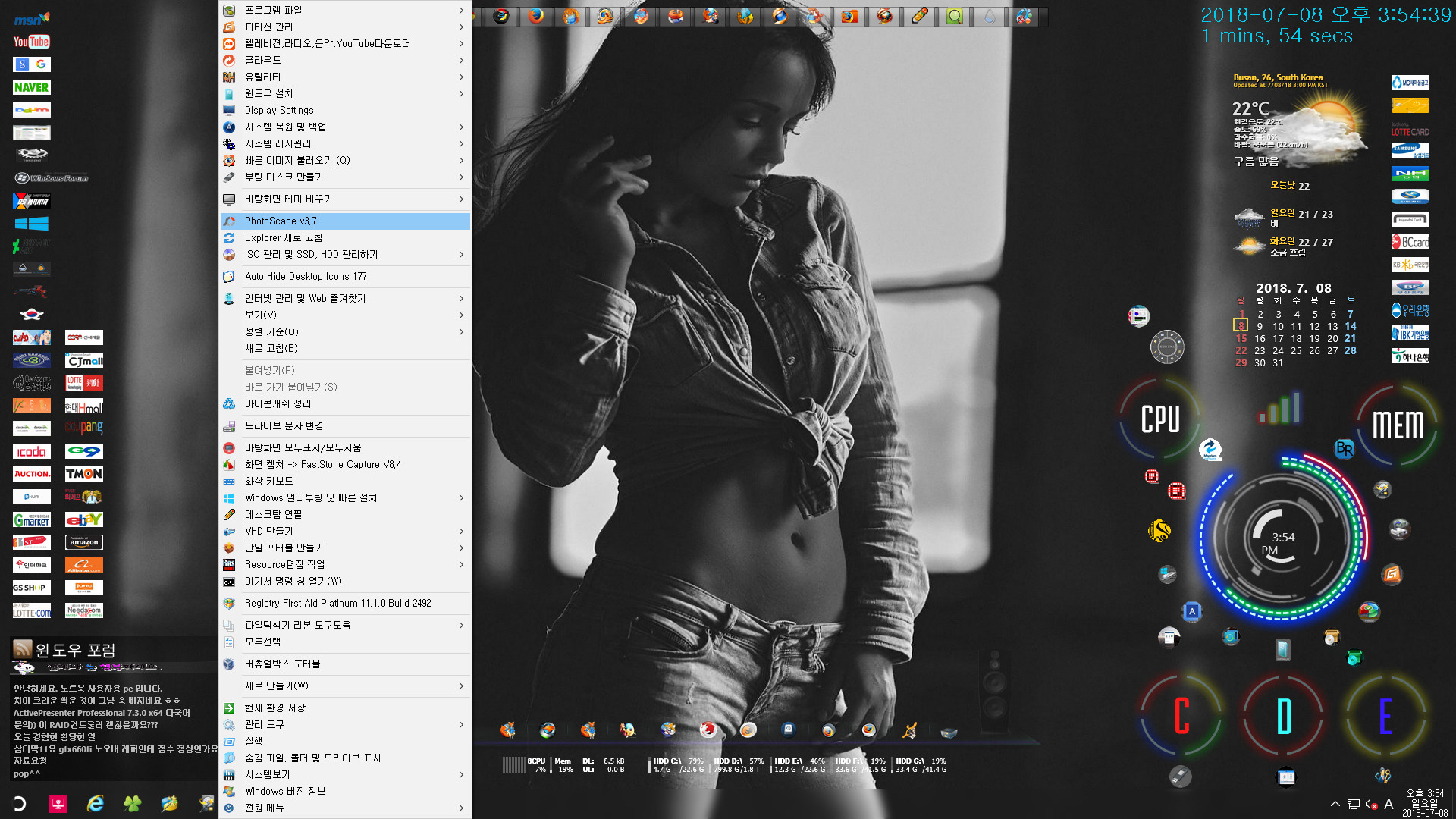Open the taskbar clock and date
1456x819 pixels.
pyautogui.click(x=1424, y=803)
